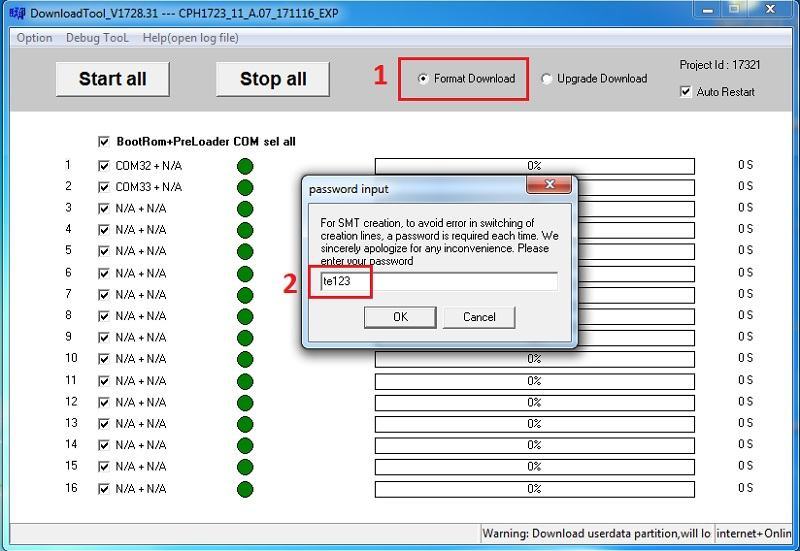This screenshot has height=551, width=800.
Task: Toggle the Auto Restart checkbox
Action: point(685,92)
